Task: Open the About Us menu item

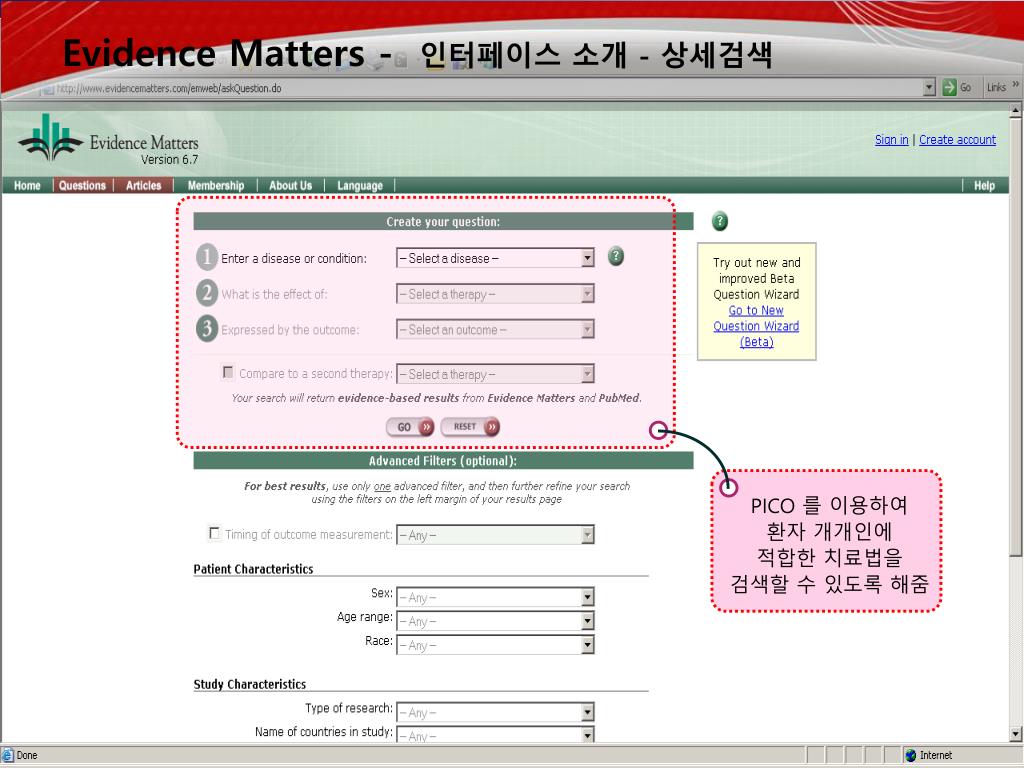Action: (x=291, y=185)
